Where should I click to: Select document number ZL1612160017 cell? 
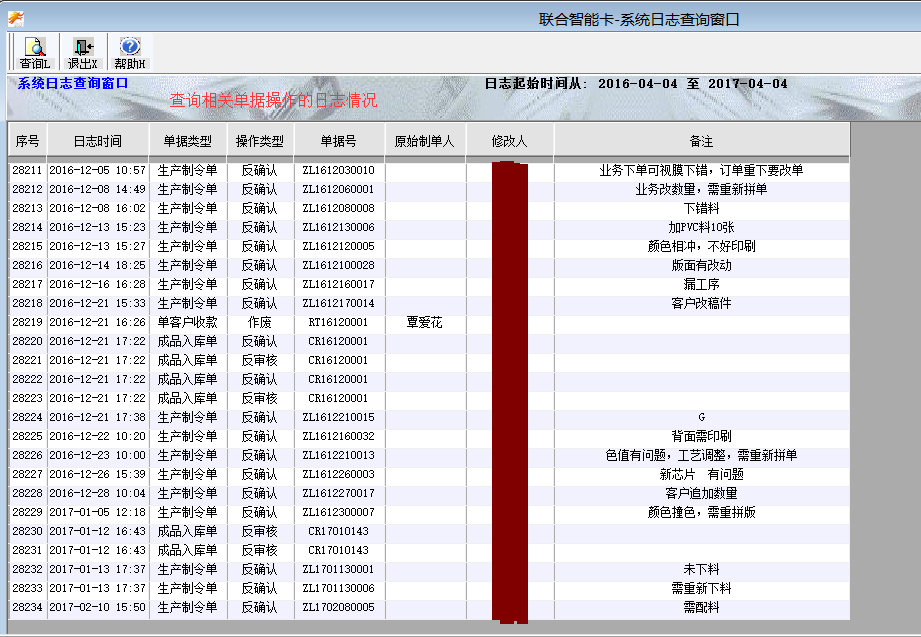[x=339, y=285]
